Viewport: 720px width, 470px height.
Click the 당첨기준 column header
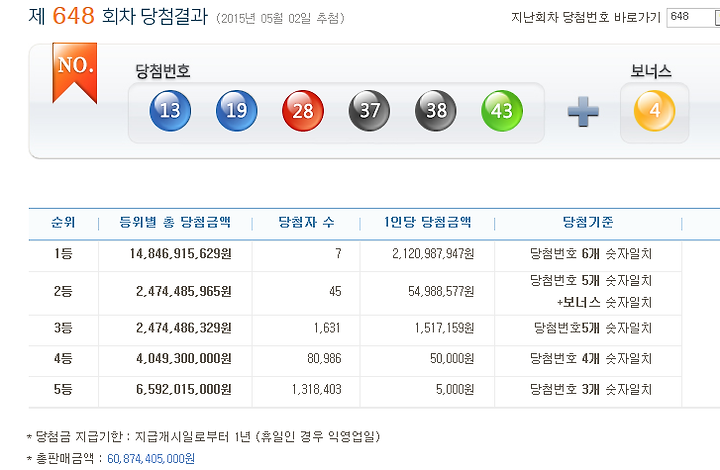pos(588,223)
